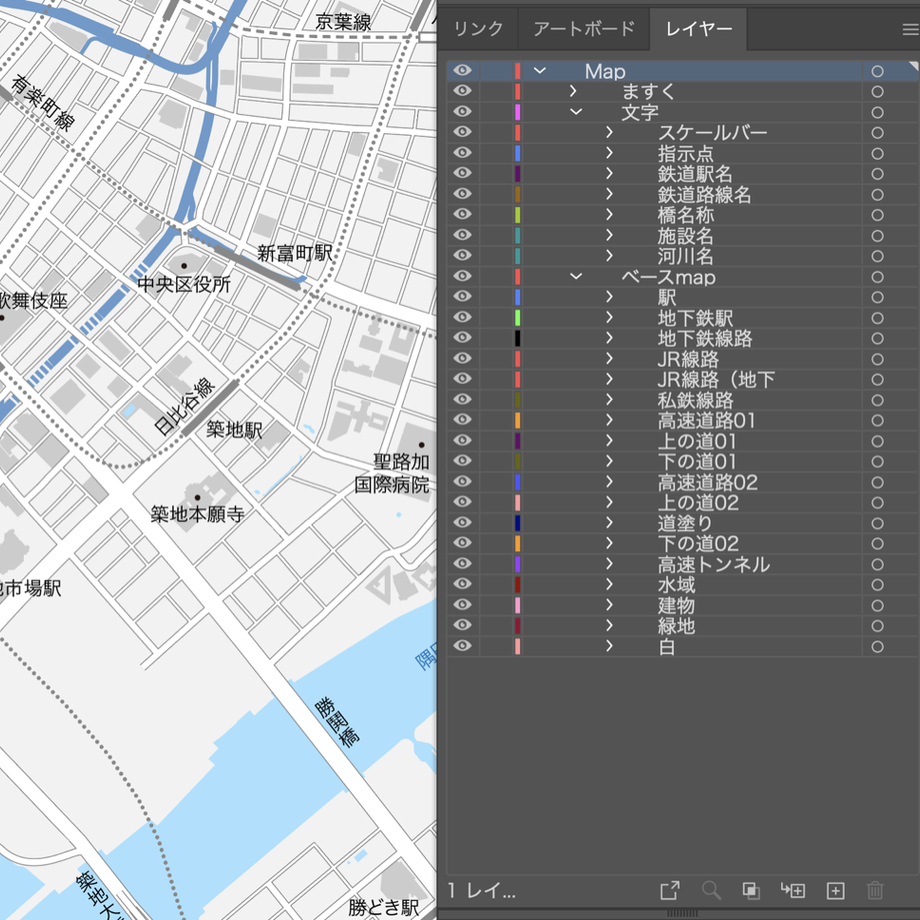The width and height of the screenshot is (920, 920).
Task: Click the target circle of the 鉄道駅名 layer
Action: click(x=877, y=174)
